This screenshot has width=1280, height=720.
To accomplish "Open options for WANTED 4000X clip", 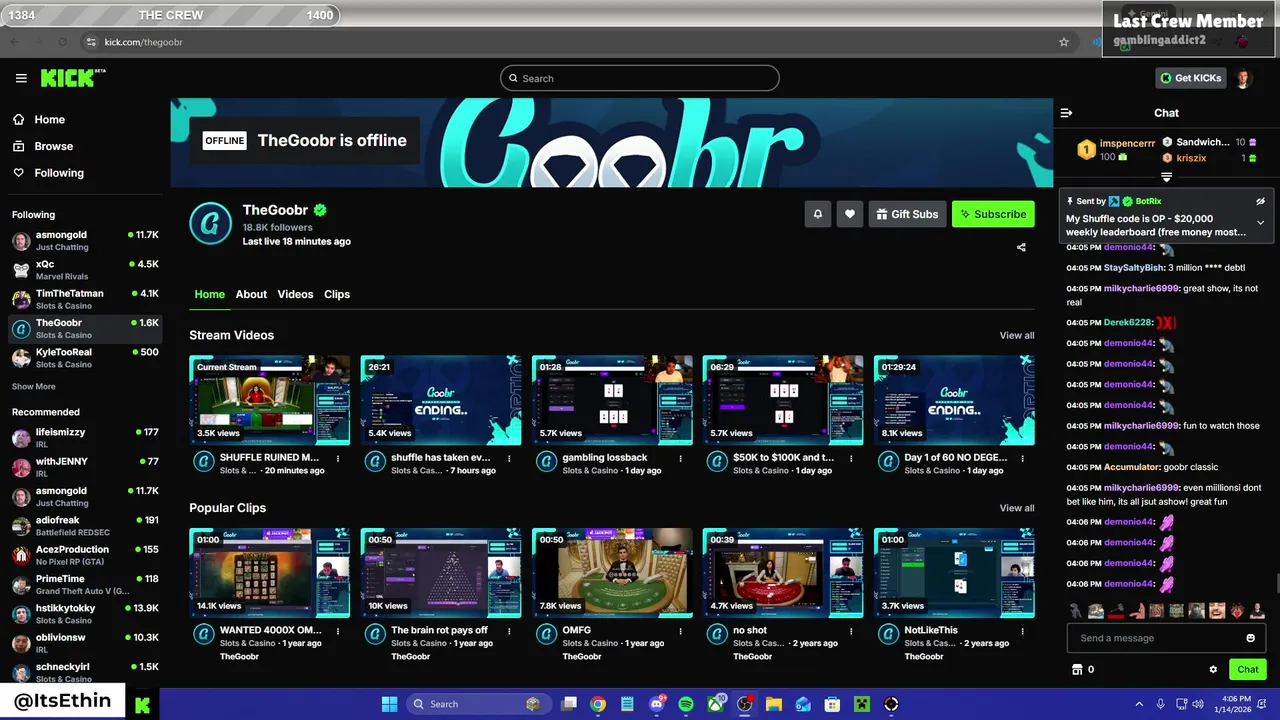I will (338, 632).
